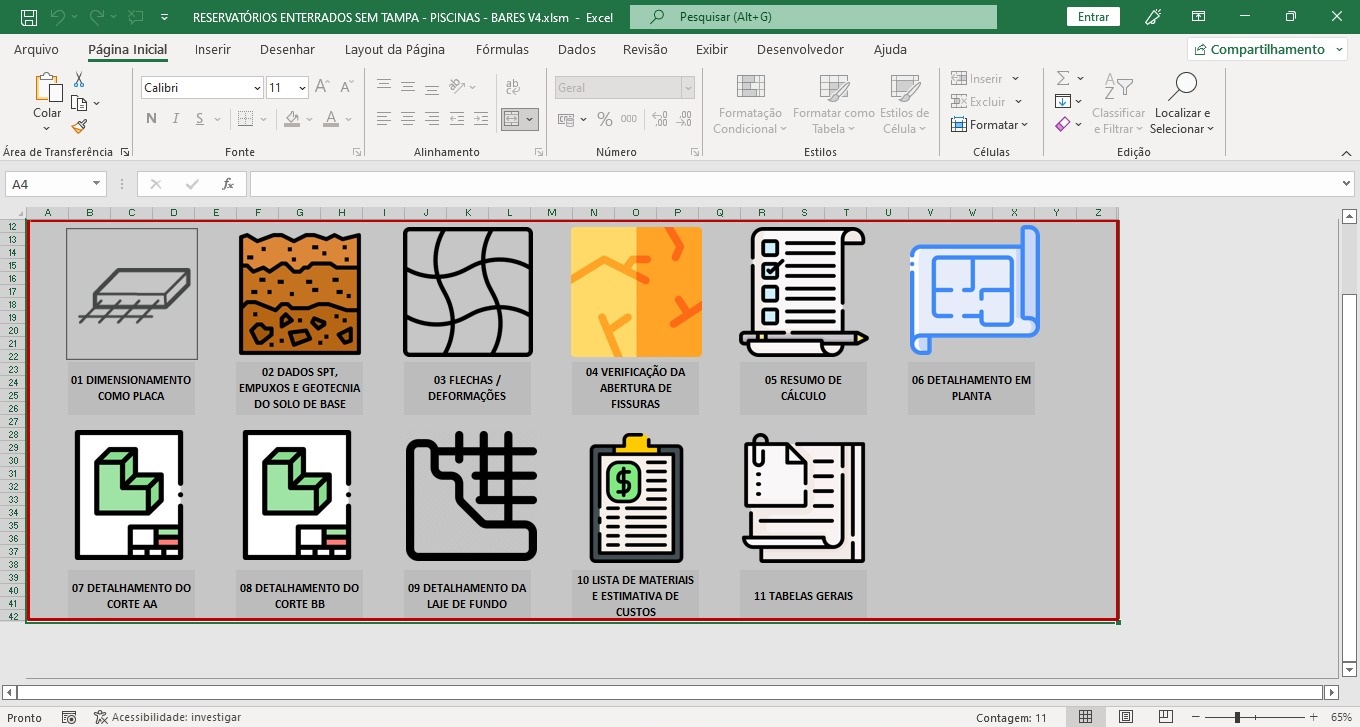The image size is (1360, 727).
Task: Click the Compartilhamento share button
Action: pyautogui.click(x=1266, y=49)
